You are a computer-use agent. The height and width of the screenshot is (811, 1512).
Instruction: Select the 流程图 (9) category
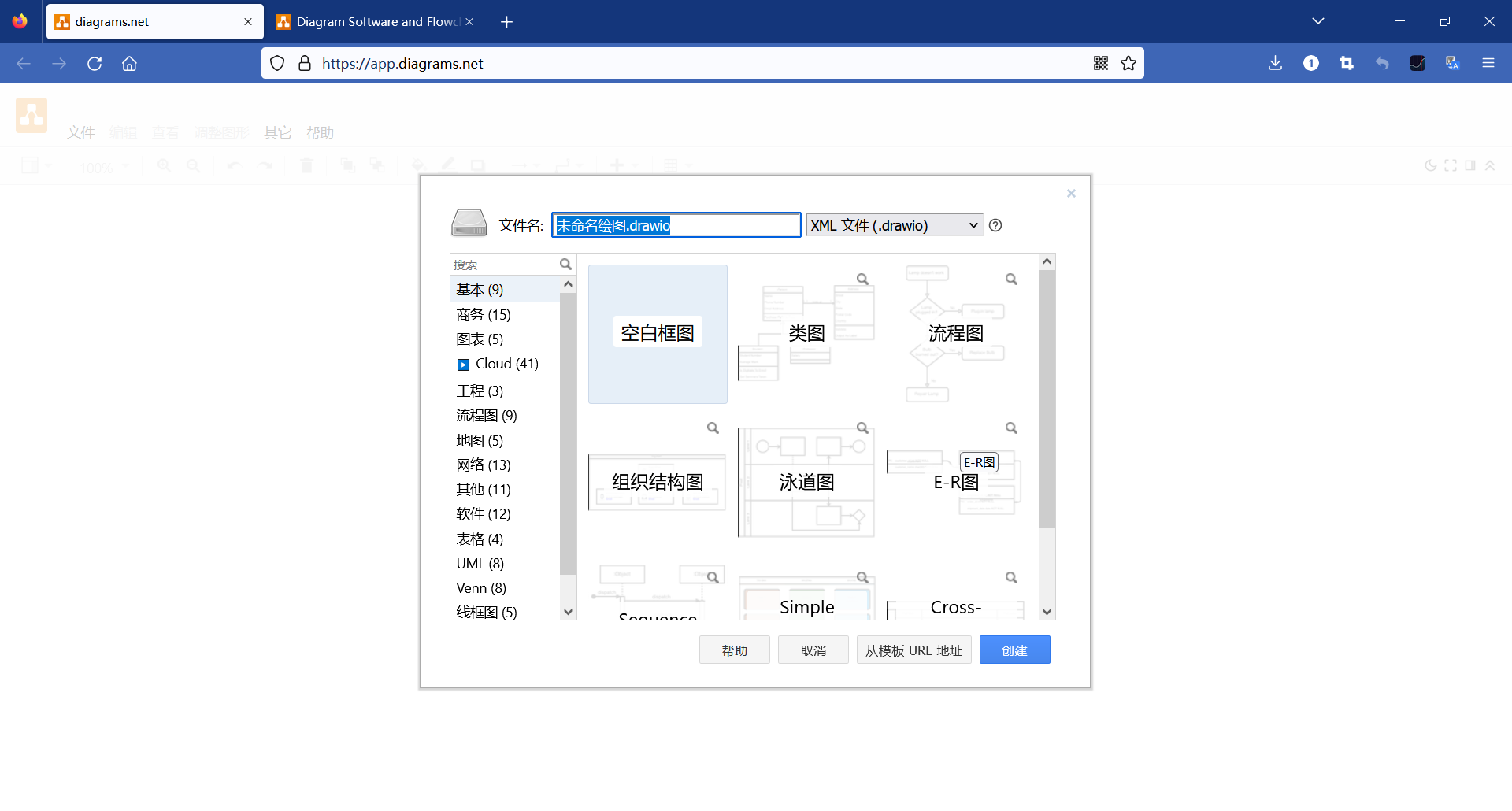pos(505,416)
